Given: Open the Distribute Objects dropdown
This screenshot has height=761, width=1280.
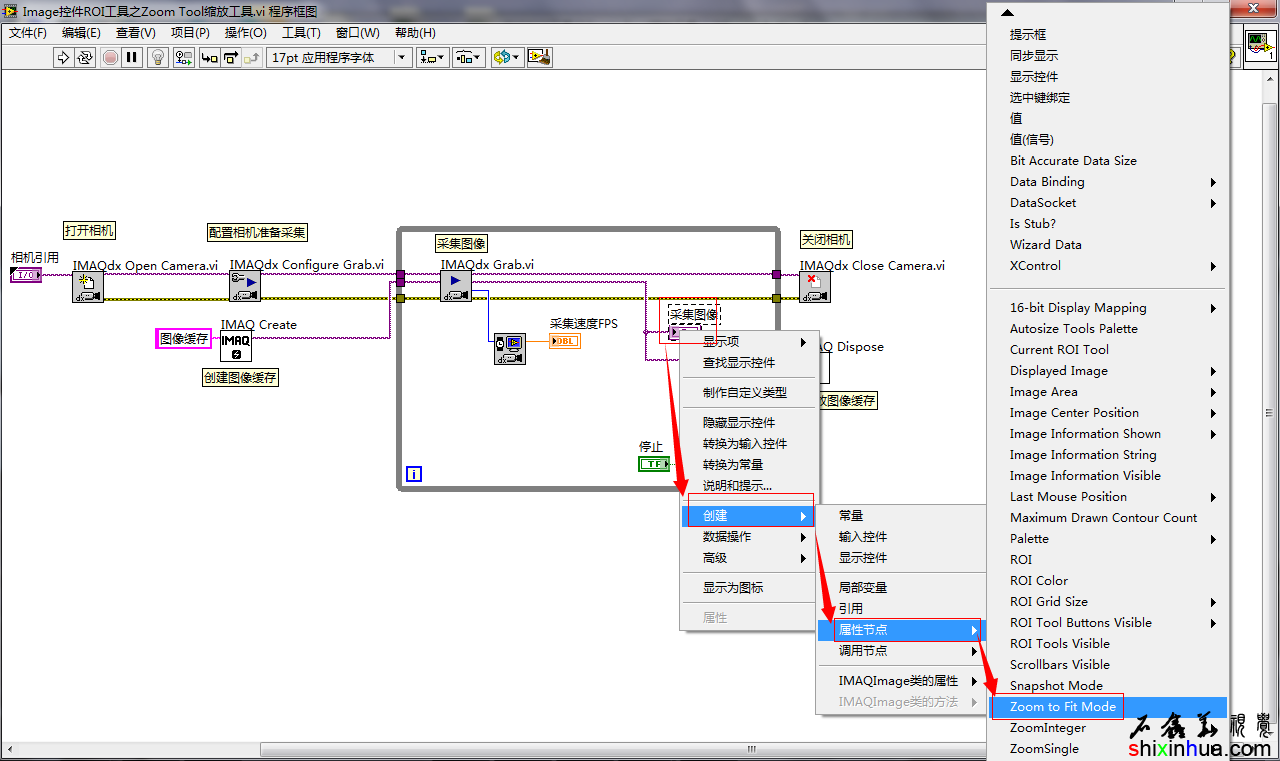Looking at the screenshot, I should click(x=468, y=57).
